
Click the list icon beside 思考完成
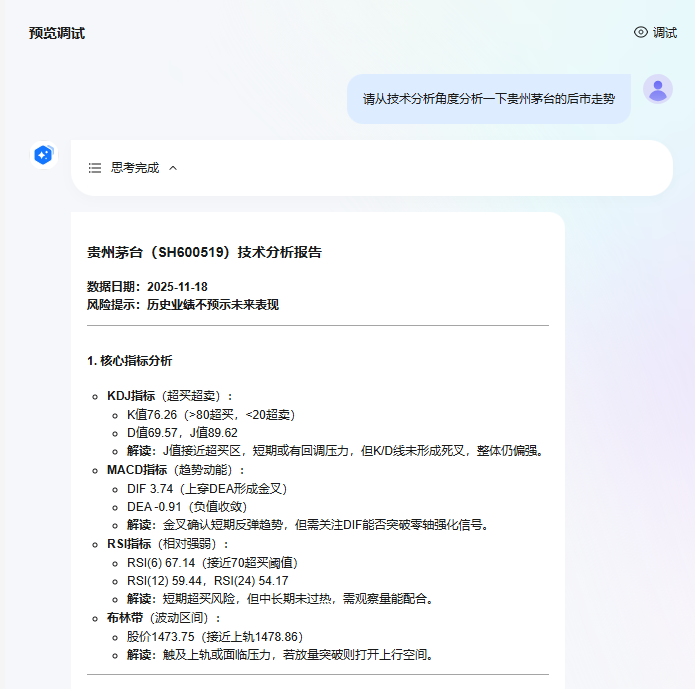pyautogui.click(x=94, y=168)
